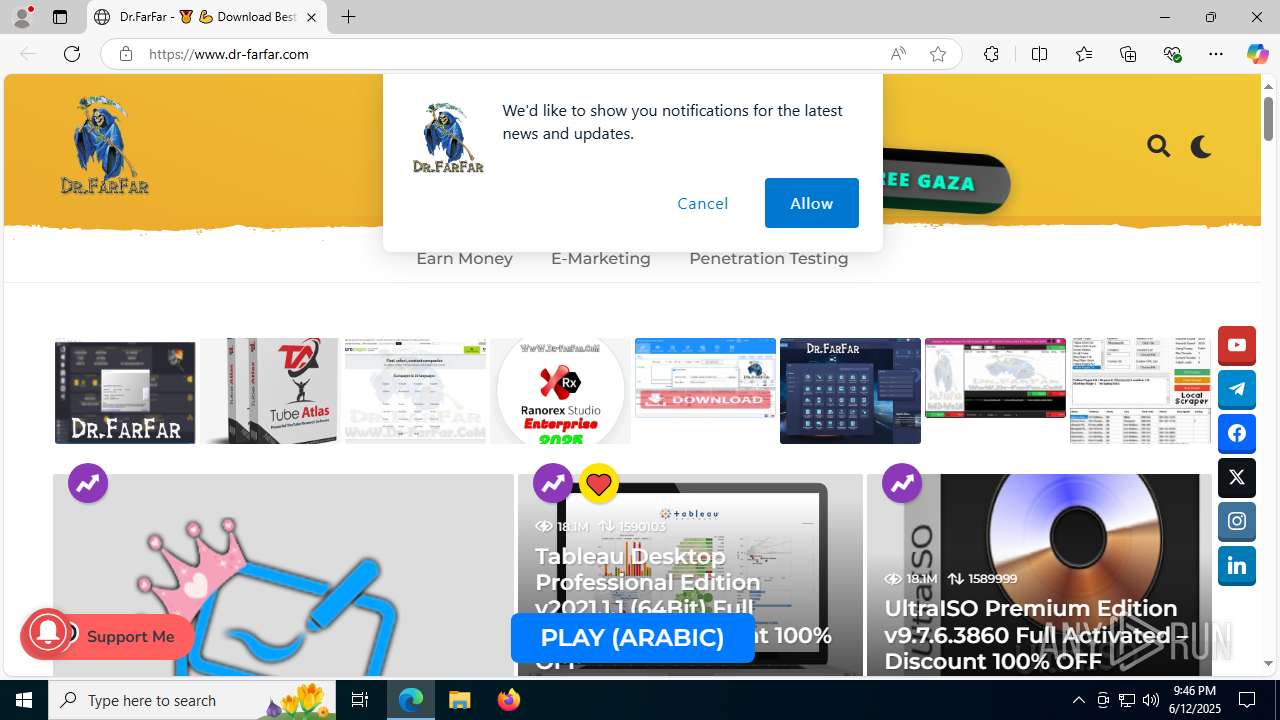
Task: Open Copilot sidebar
Action: (x=1257, y=54)
